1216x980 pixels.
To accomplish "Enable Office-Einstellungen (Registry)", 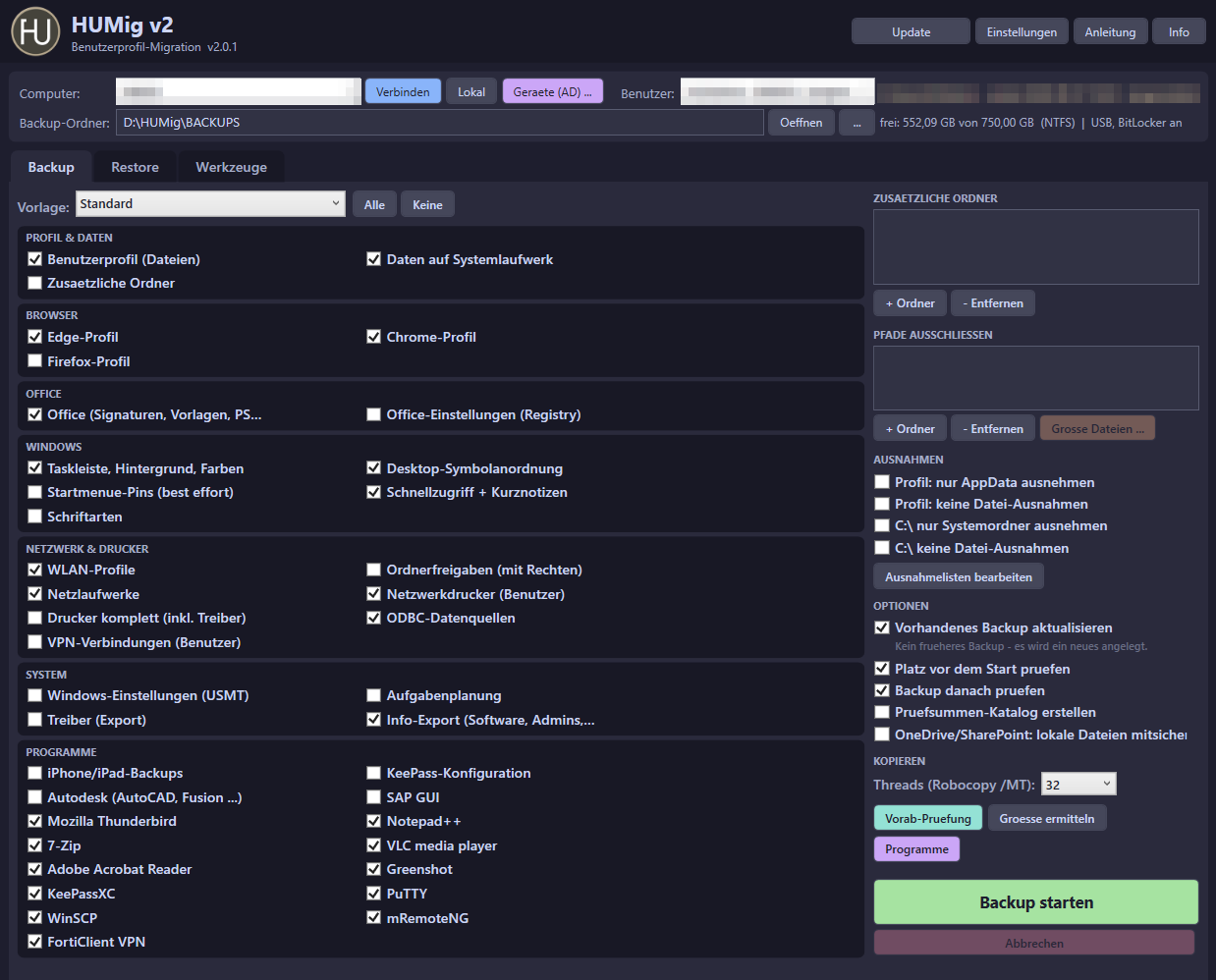I will pyautogui.click(x=374, y=414).
